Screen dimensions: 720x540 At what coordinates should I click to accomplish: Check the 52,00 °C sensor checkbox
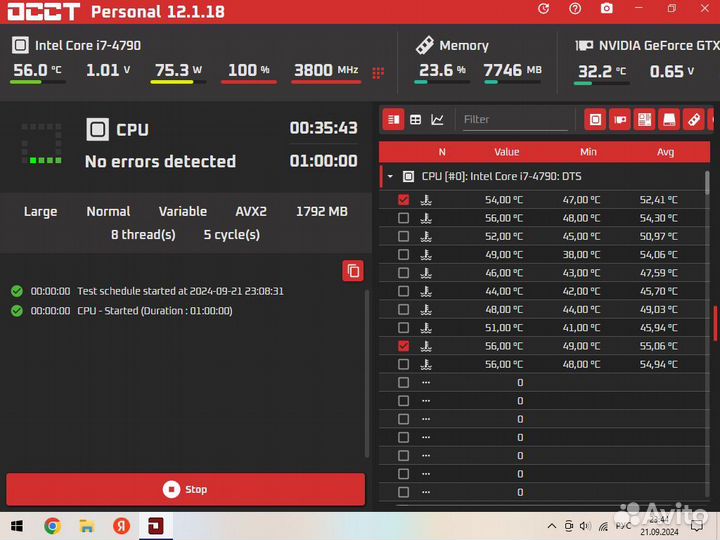(x=404, y=236)
